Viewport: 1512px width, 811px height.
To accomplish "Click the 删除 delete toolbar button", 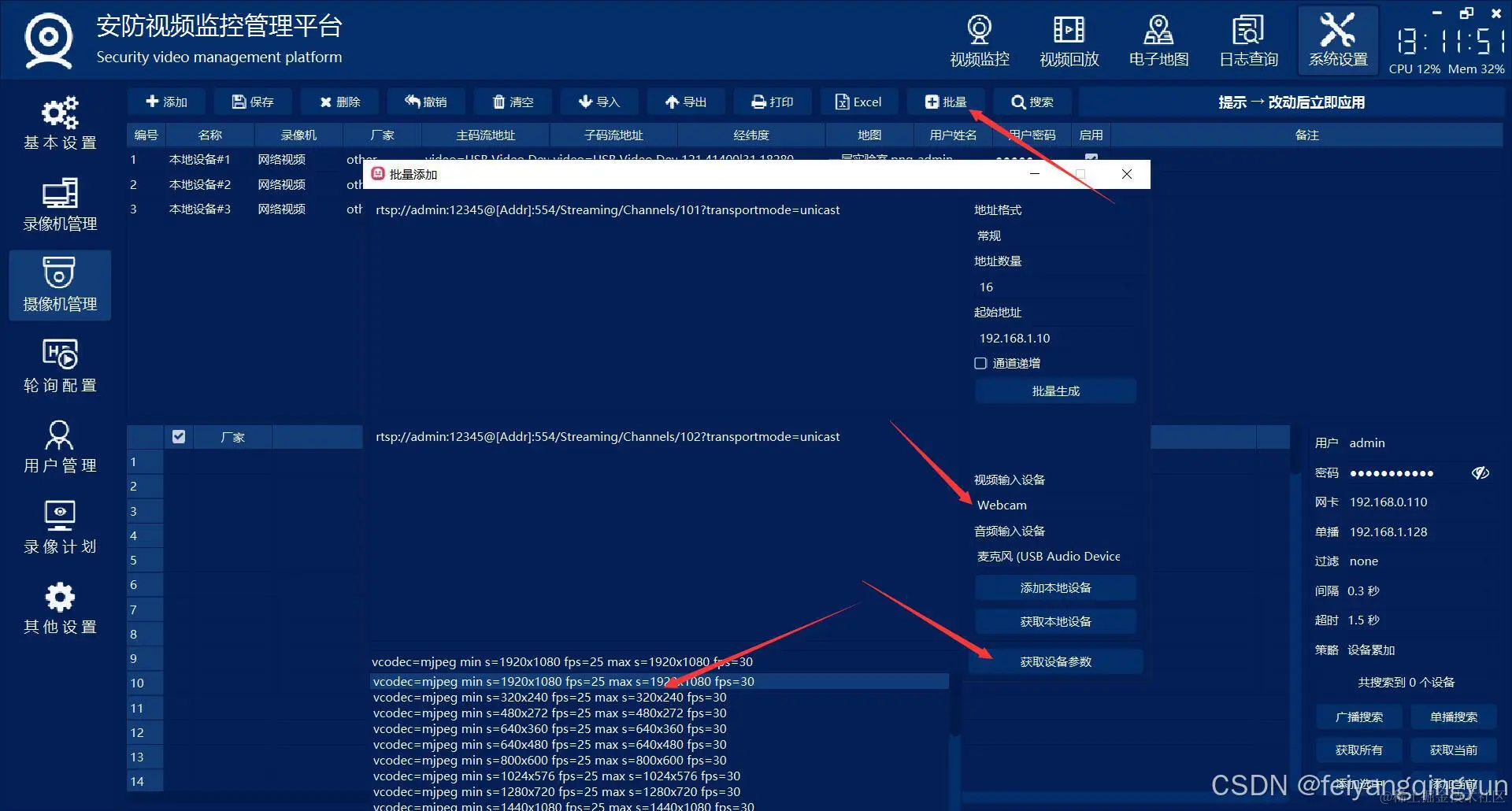I will (x=339, y=102).
